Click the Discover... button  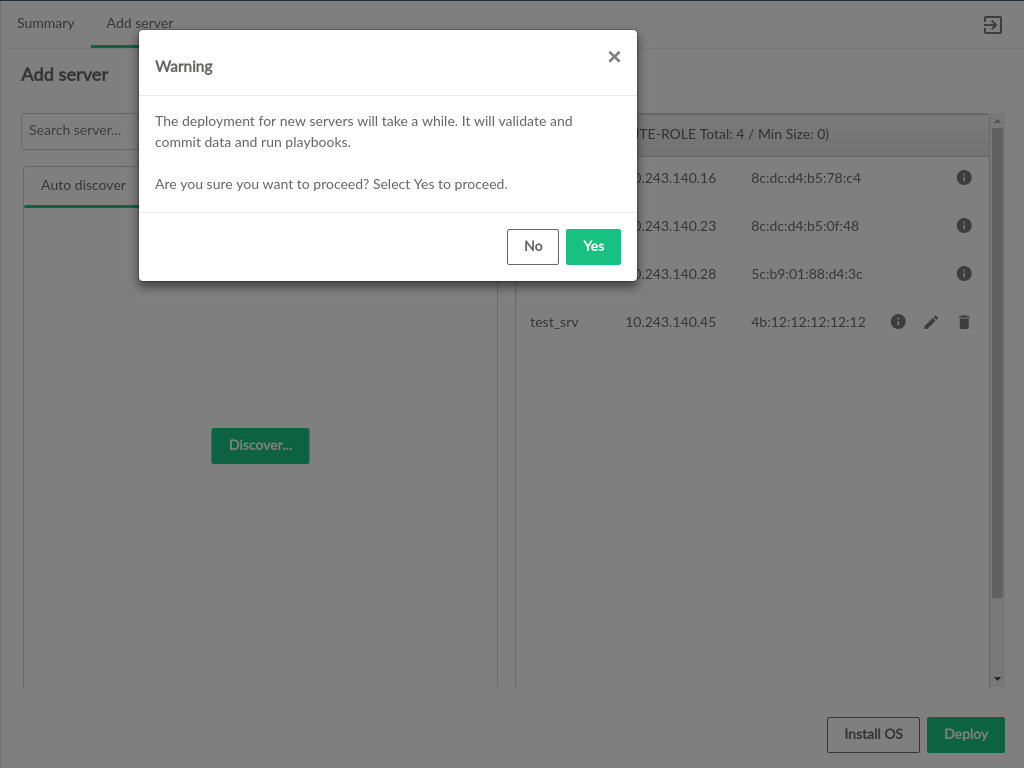[x=260, y=446]
